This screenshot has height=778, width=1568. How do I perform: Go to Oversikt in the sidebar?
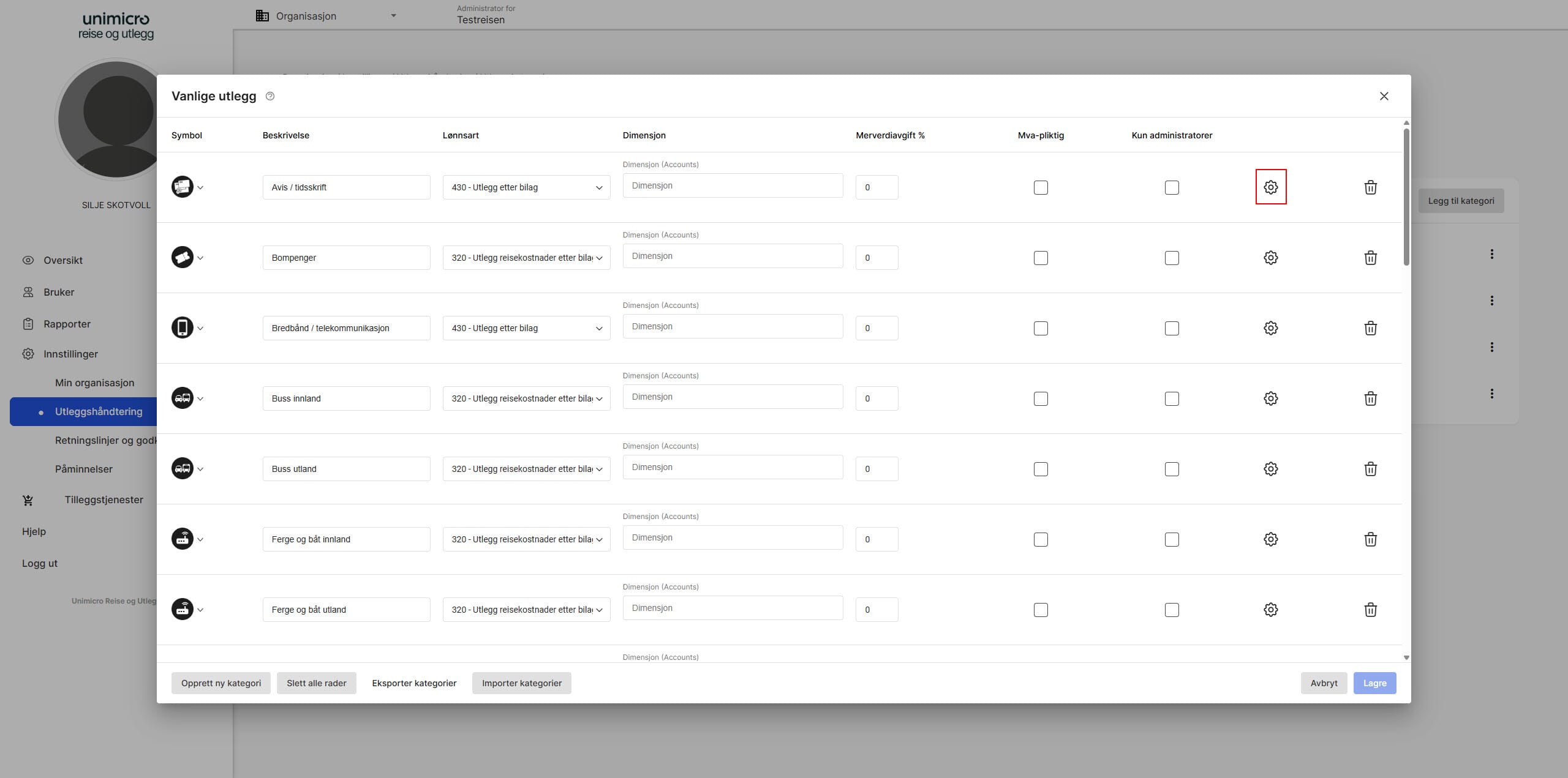62,260
